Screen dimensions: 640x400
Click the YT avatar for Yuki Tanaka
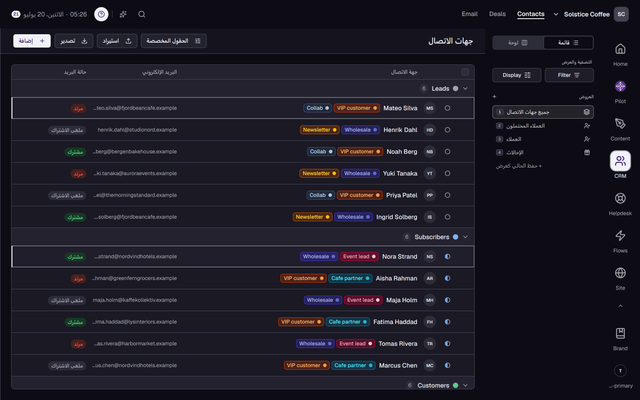tap(429, 173)
